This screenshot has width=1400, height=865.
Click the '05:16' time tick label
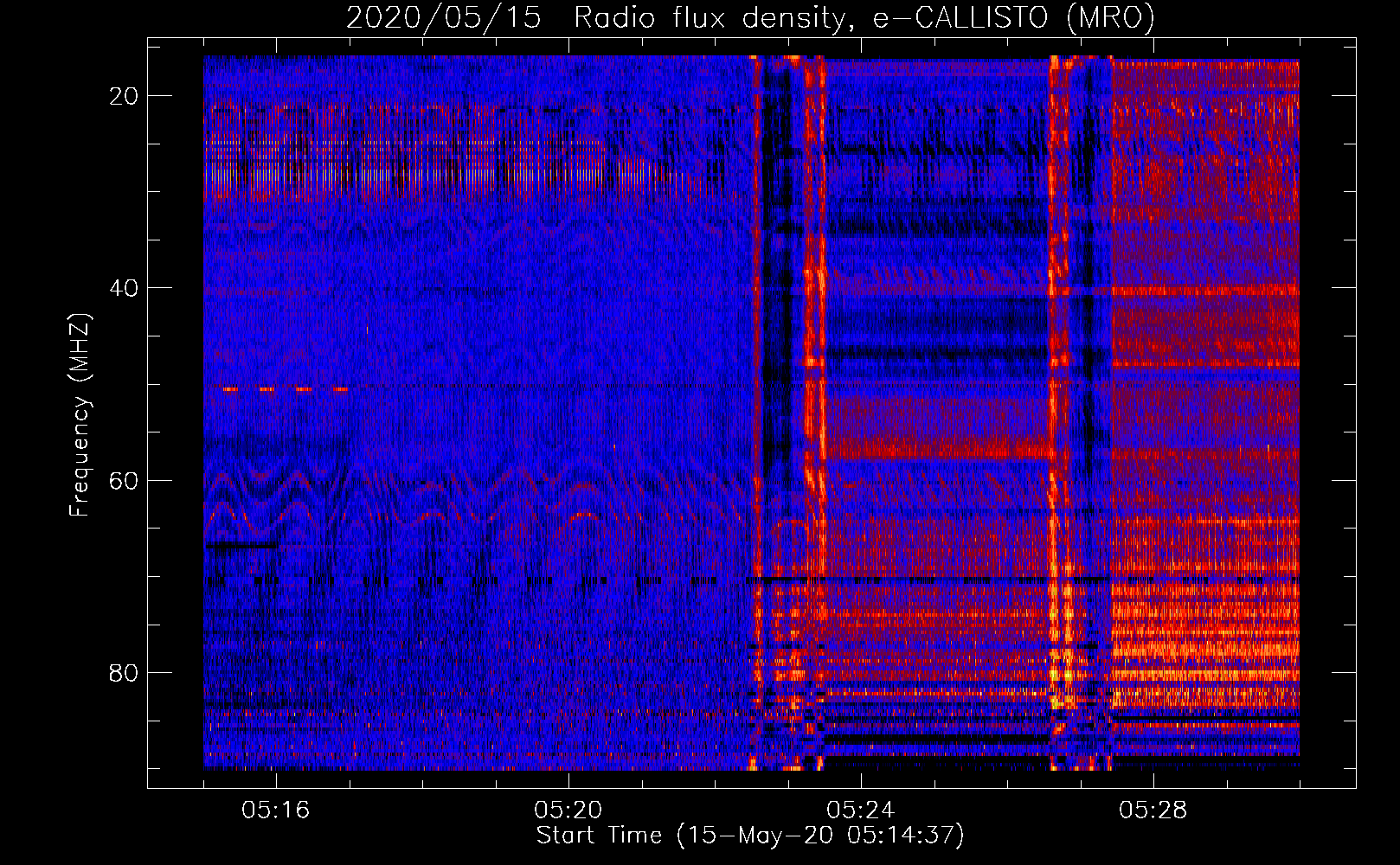tap(276, 811)
